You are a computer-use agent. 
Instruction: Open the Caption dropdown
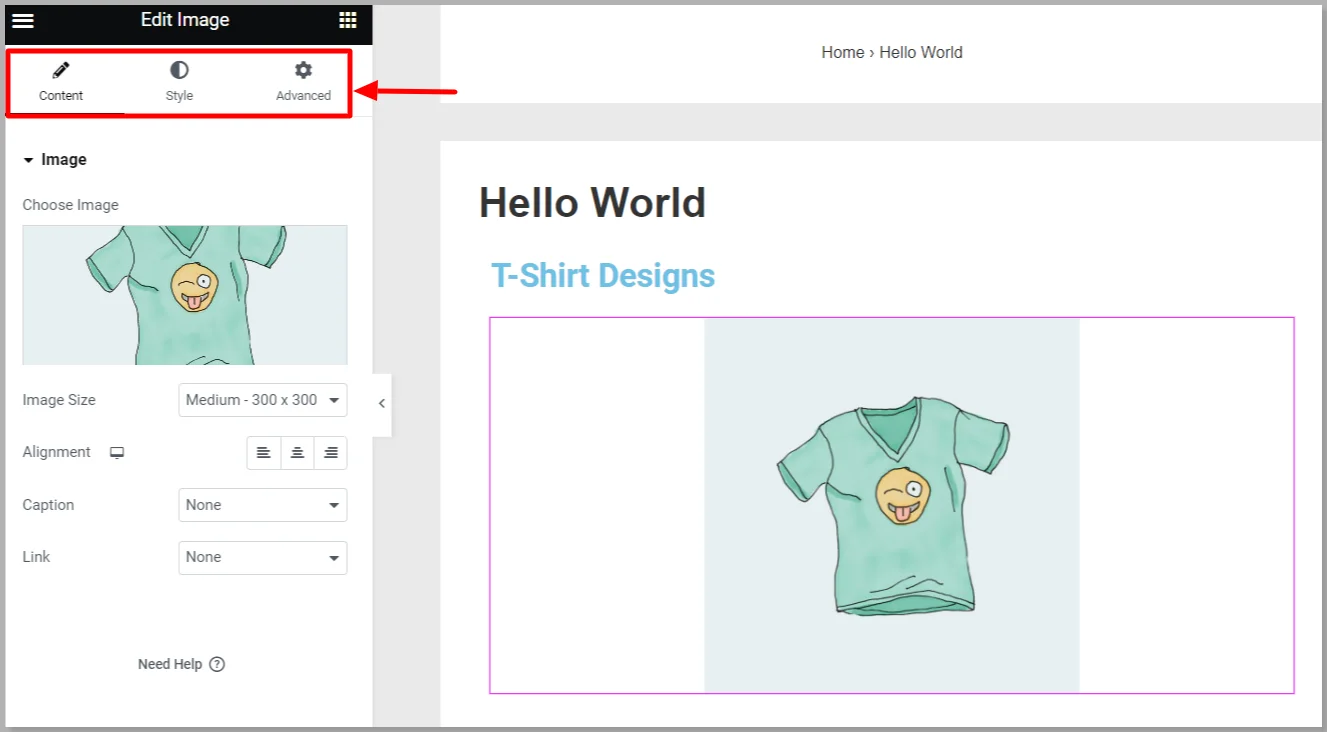263,505
